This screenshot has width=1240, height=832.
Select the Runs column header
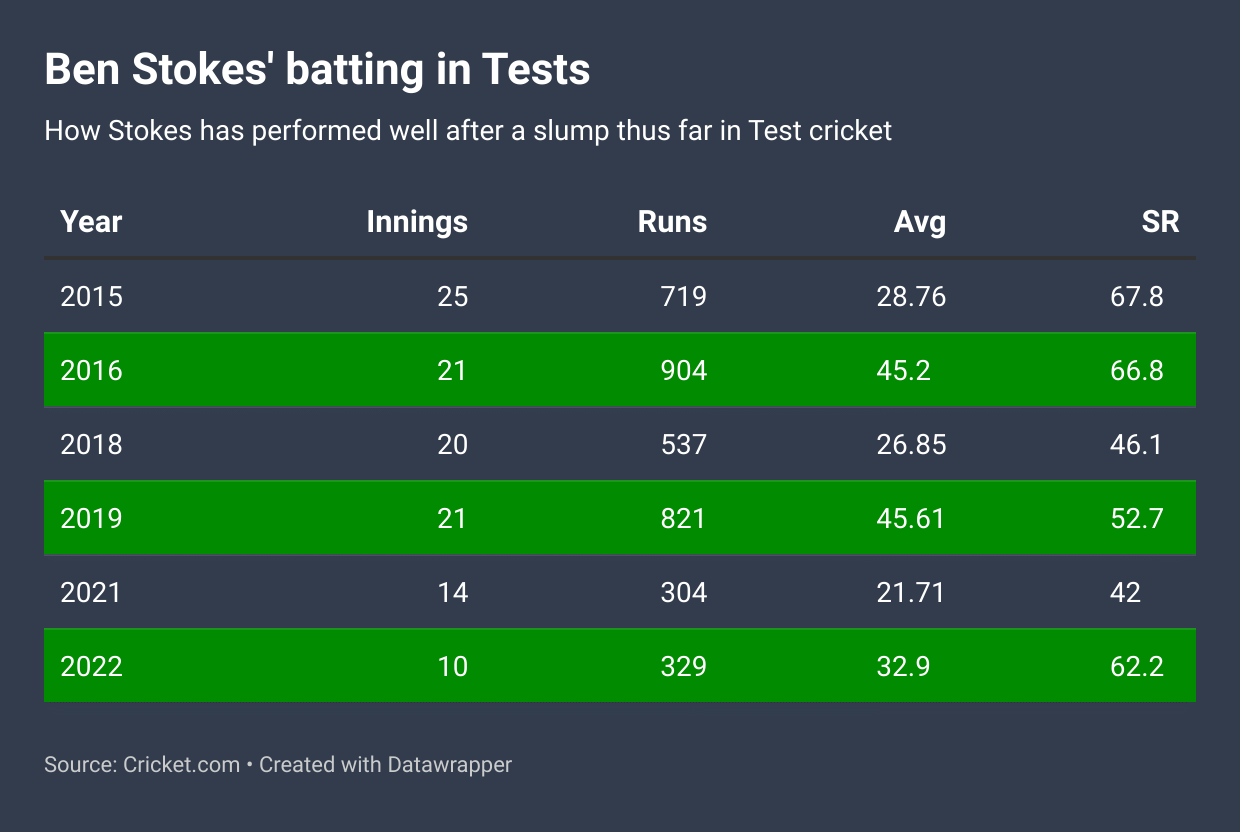point(672,221)
